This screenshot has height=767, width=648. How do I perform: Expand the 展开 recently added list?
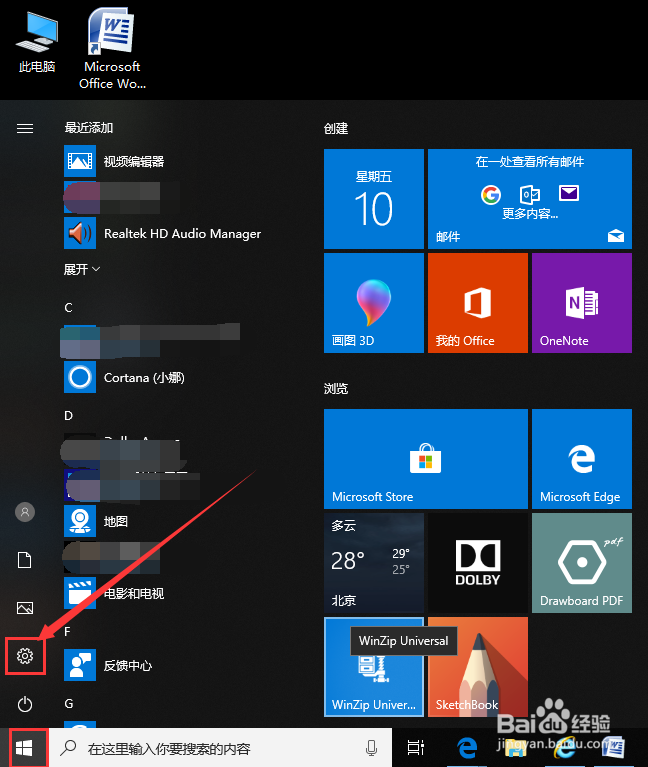click(82, 269)
